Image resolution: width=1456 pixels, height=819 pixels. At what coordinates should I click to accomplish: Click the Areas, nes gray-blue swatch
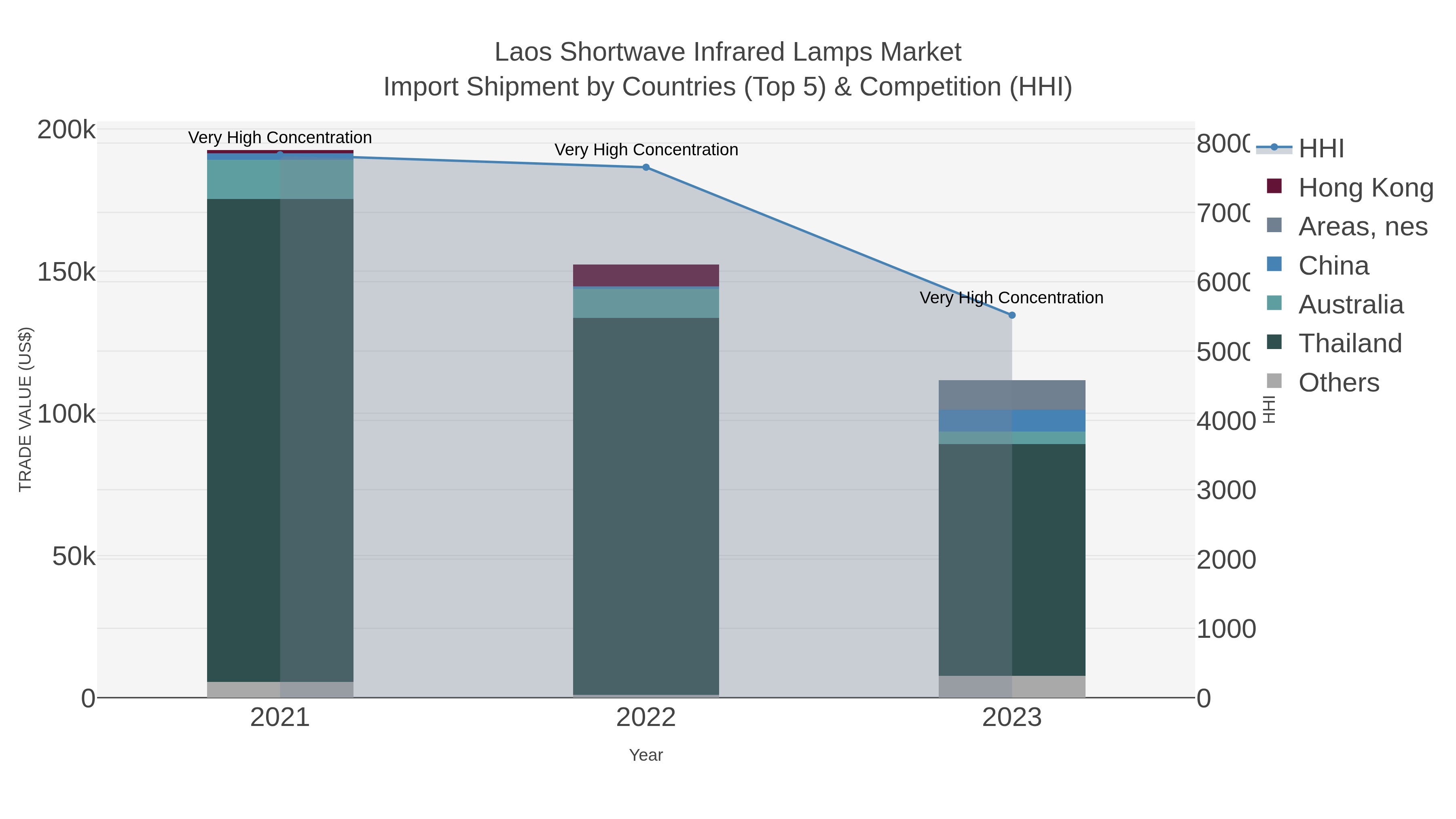(1274, 225)
